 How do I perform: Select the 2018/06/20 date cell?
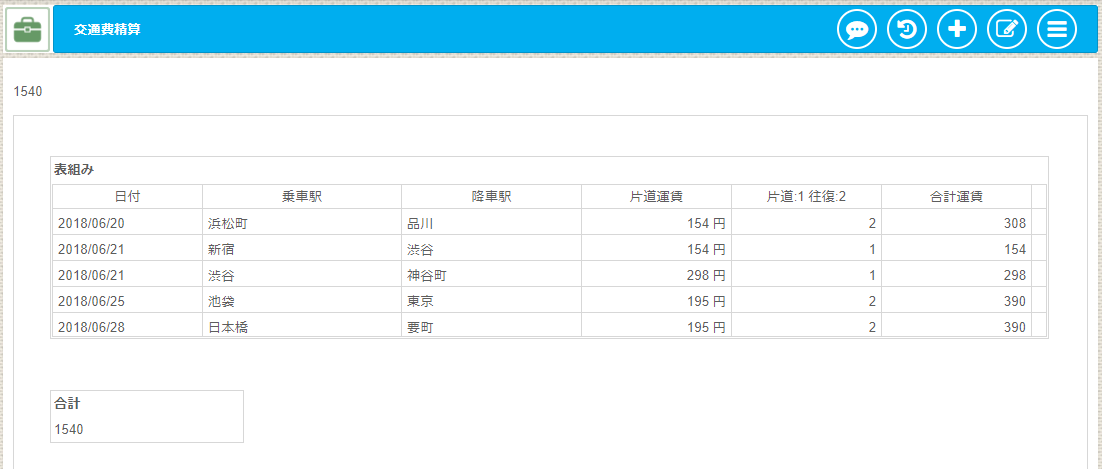click(127, 223)
